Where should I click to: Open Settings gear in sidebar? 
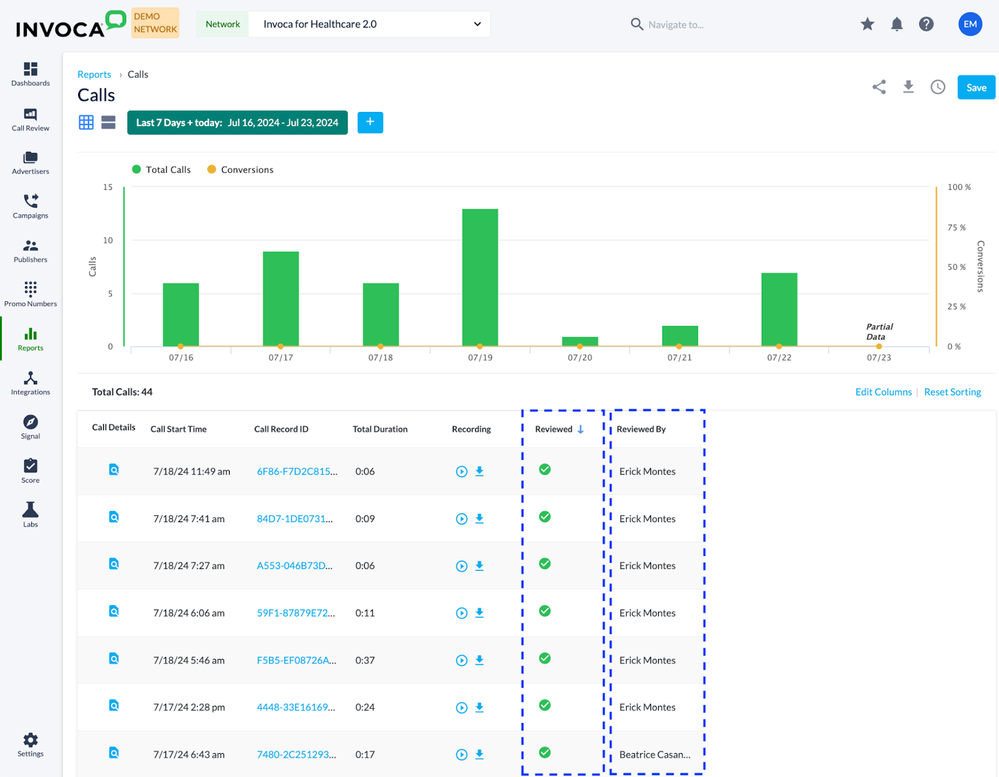(30, 745)
